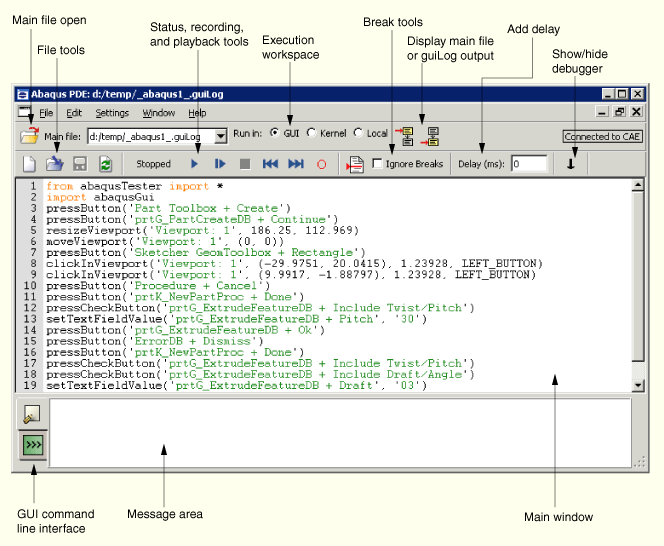Screen dimensions: 664x546
Task: Click line 1 'from abaqusTester import *'
Action: (x=135, y=186)
